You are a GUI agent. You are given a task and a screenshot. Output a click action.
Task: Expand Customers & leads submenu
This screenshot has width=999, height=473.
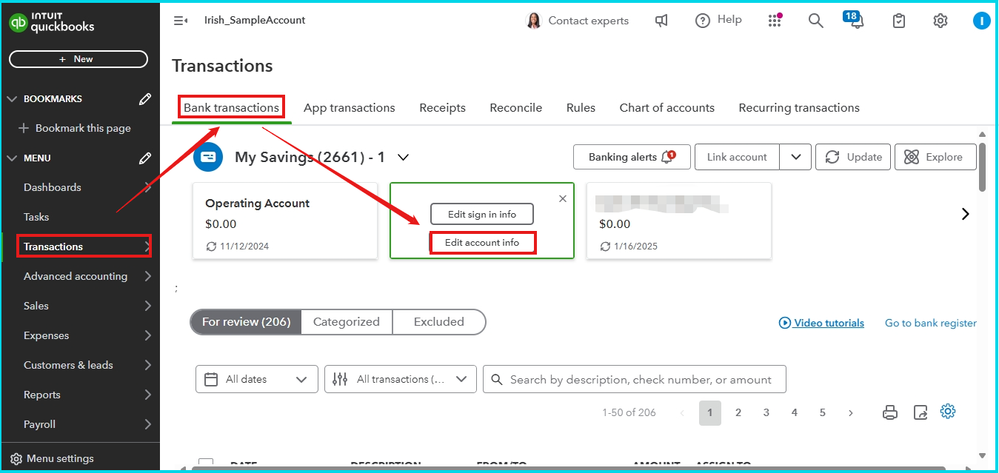[147, 365]
